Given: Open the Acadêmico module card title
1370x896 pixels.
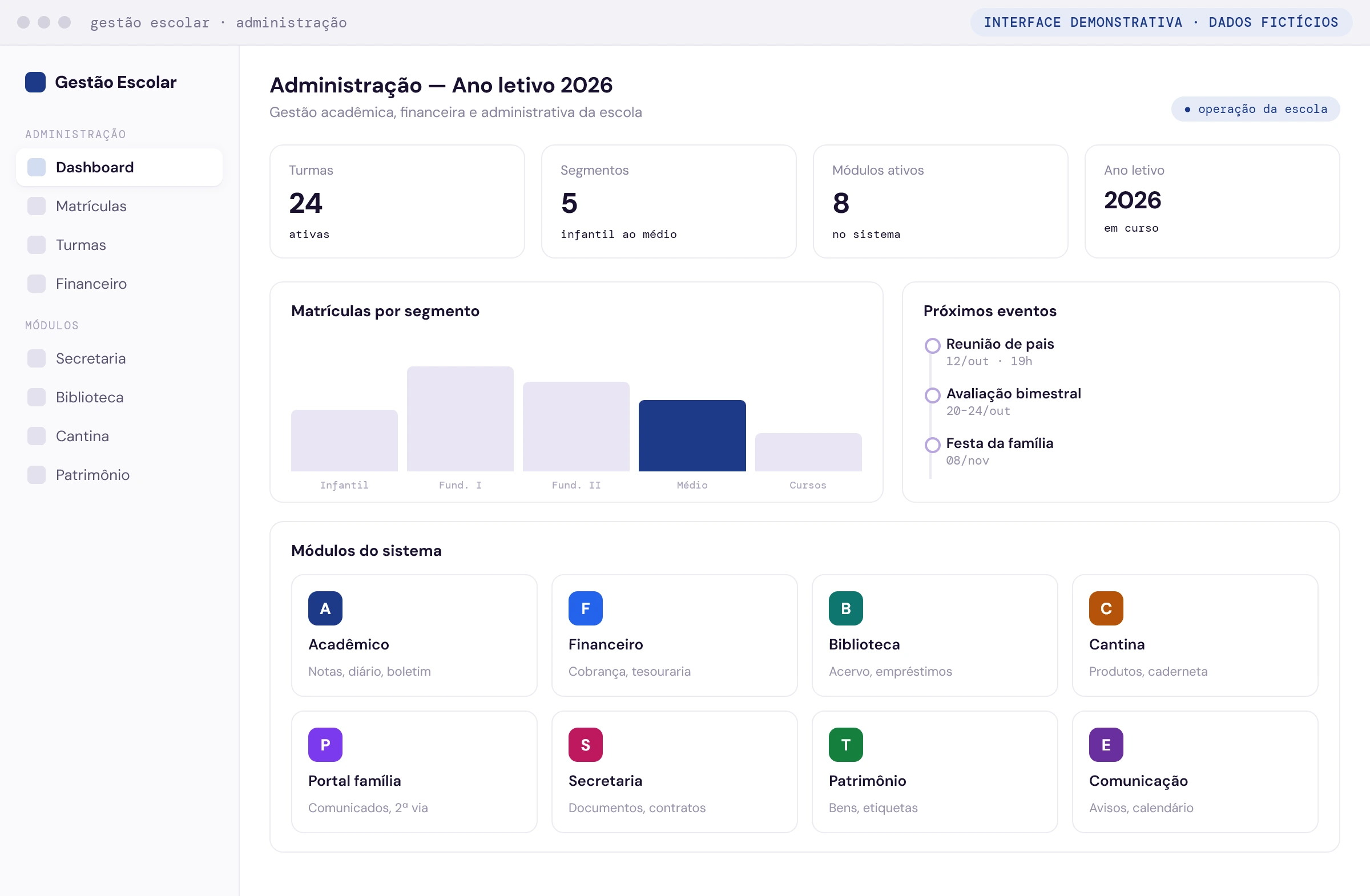Looking at the screenshot, I should (x=348, y=644).
